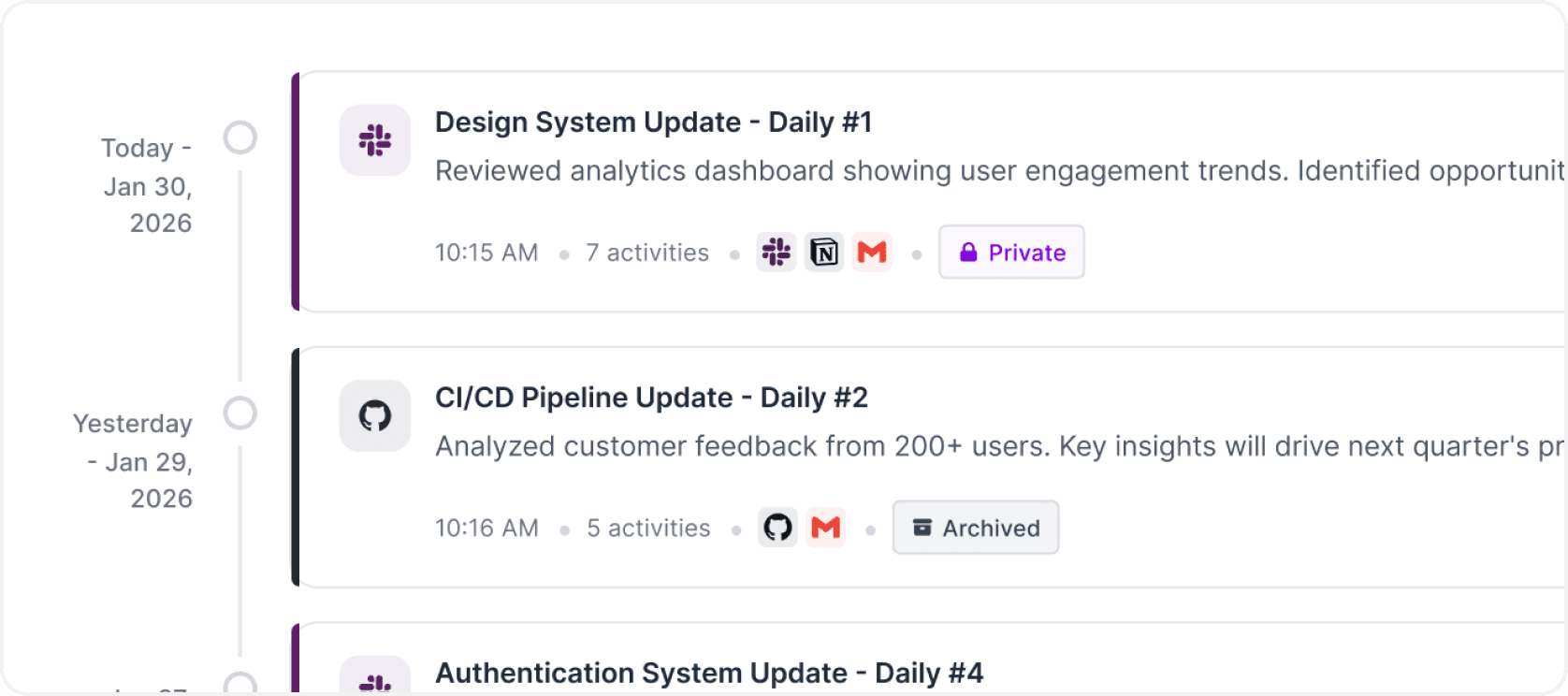Click the Notion source icon in Daily #1 row
1568x696 pixels.
[x=824, y=253]
